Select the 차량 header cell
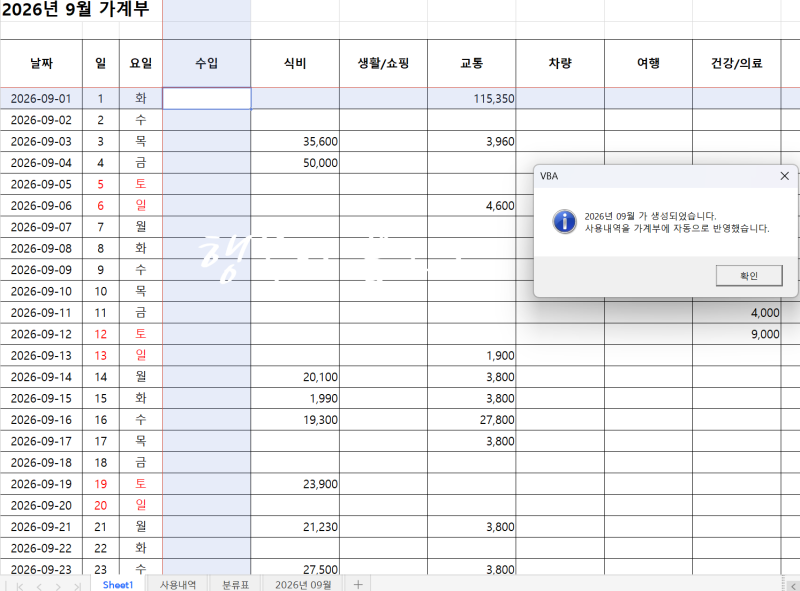Image resolution: width=800 pixels, height=591 pixels. (560, 63)
